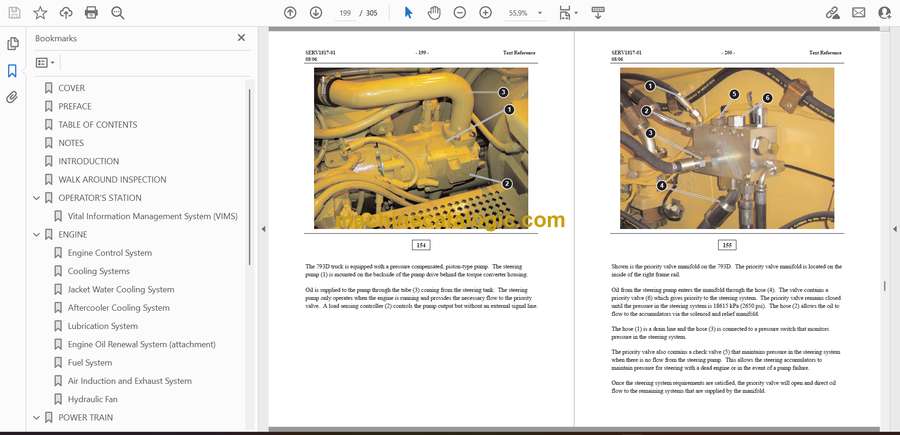This screenshot has width=900, height=435.
Task: Open the NOTES bookmark
Action: 71,143
